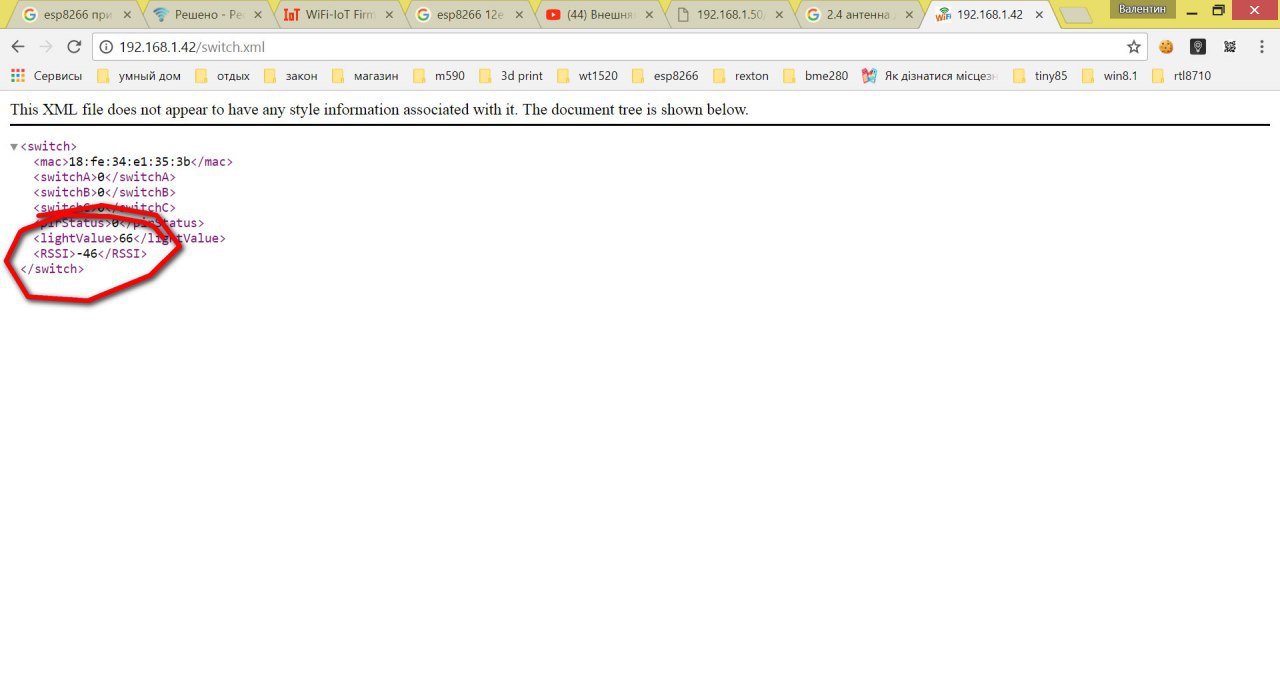Click the switchB element line

coord(104,192)
